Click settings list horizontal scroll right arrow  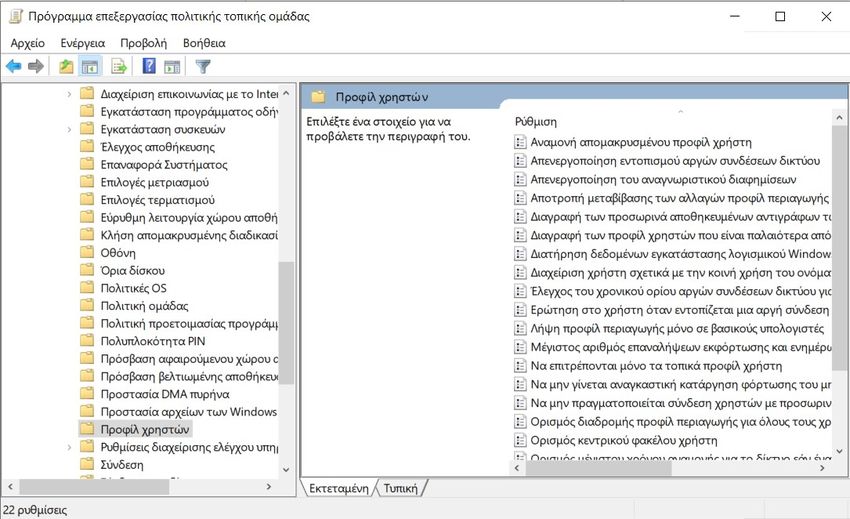pyautogui.click(x=822, y=467)
